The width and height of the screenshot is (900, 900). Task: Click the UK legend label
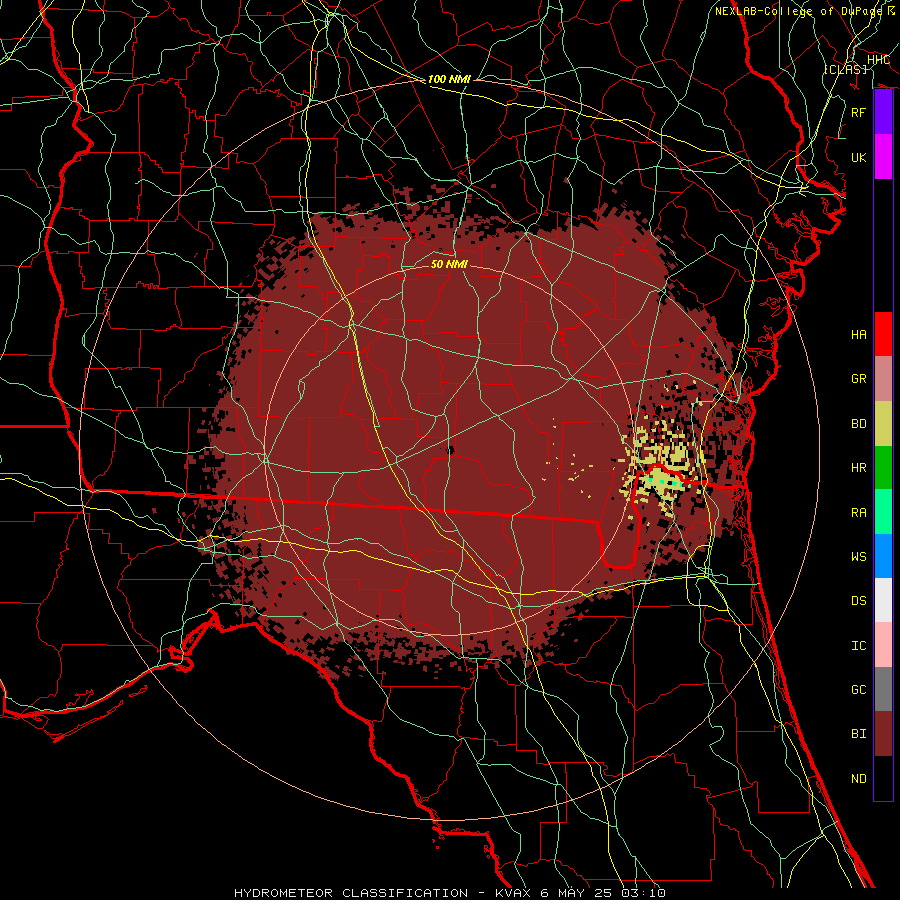(x=859, y=157)
